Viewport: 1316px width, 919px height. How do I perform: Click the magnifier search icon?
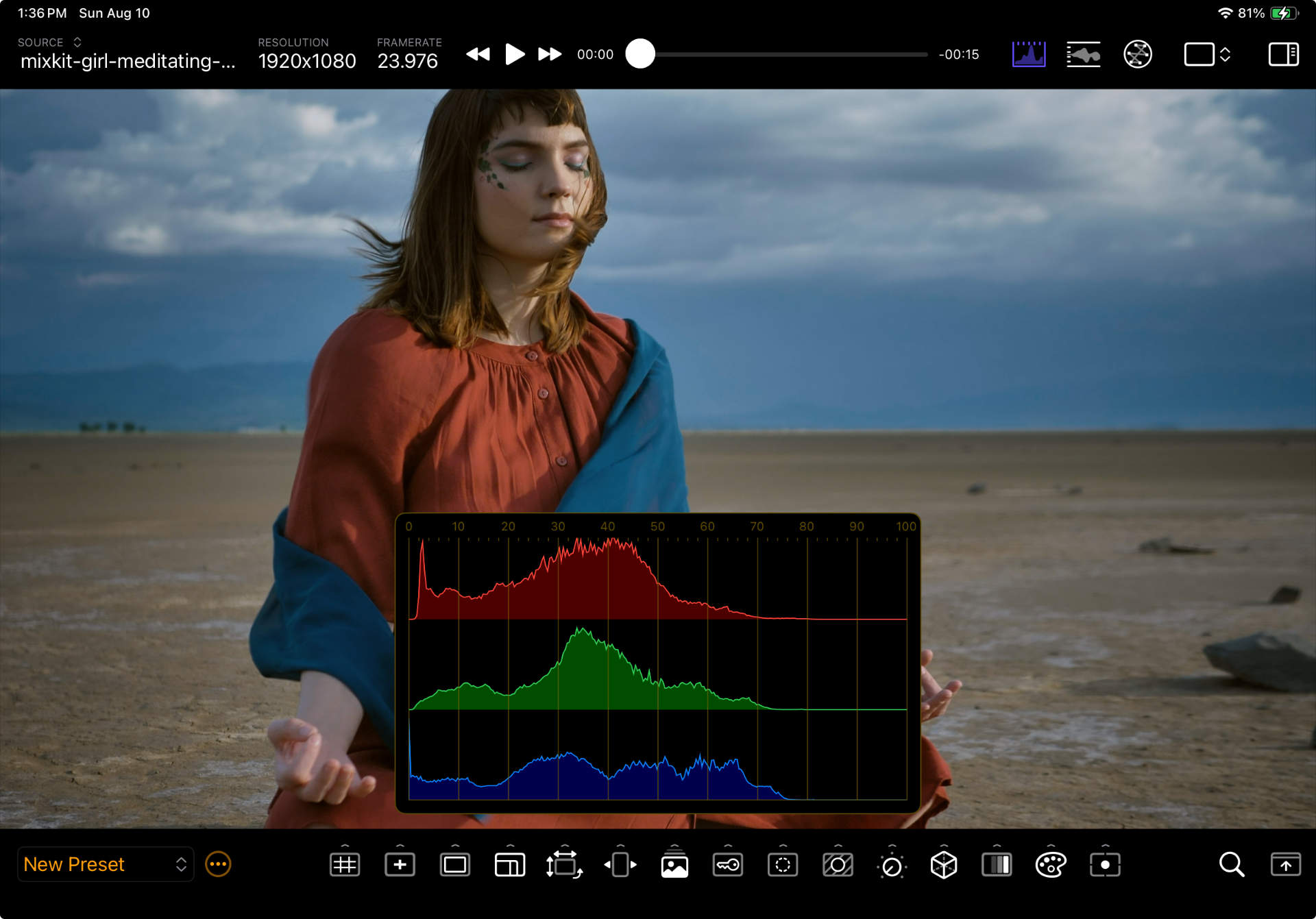[1231, 865]
